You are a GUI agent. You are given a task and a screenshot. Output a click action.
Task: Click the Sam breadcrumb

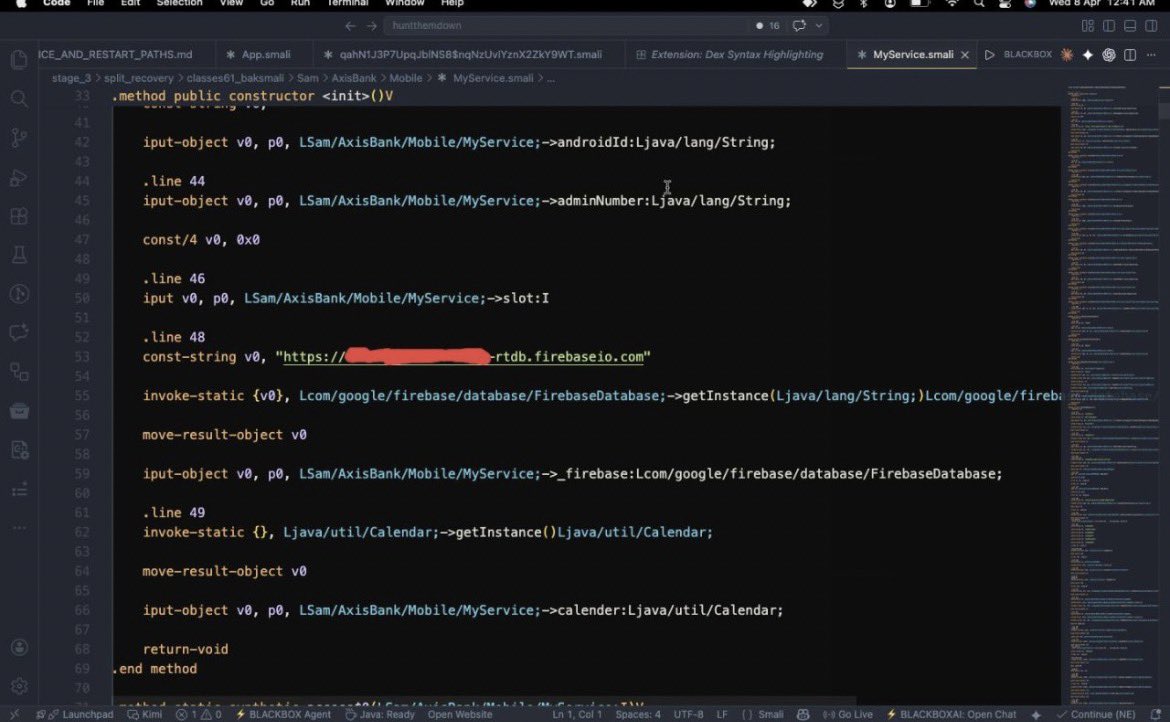[x=307, y=78]
